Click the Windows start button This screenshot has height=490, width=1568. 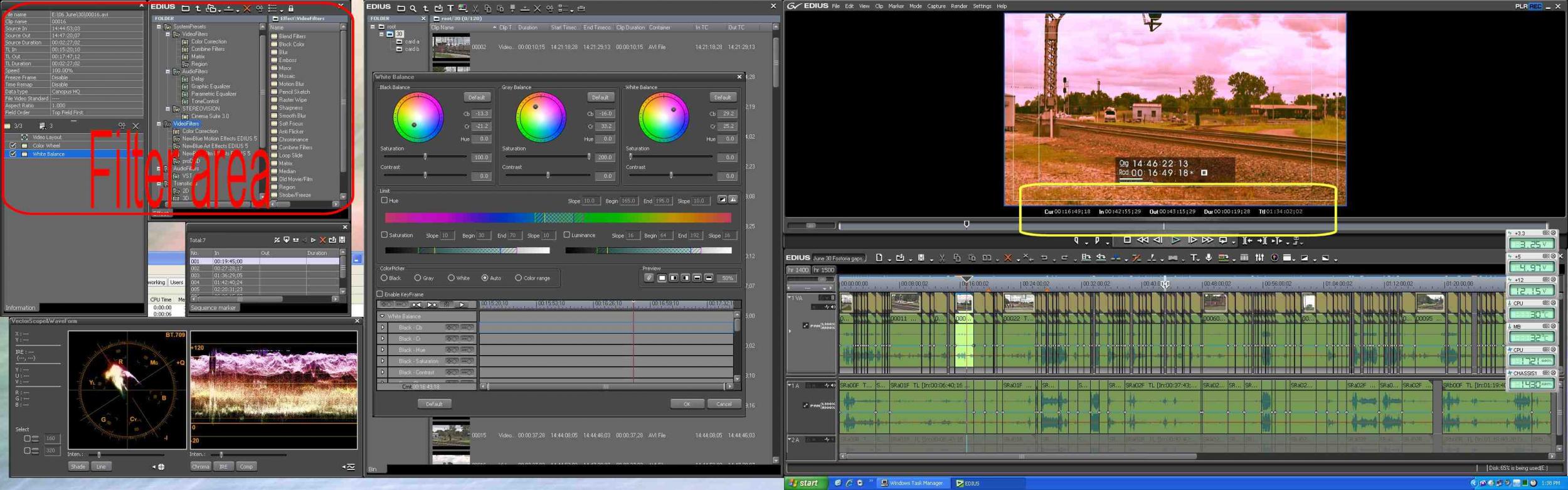(806, 482)
